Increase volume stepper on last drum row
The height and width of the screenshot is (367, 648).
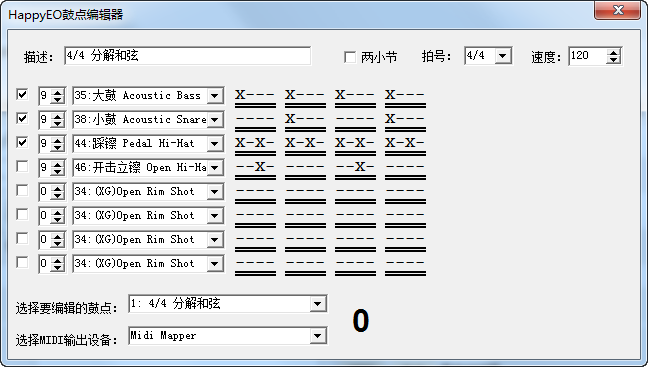[x=57, y=260]
